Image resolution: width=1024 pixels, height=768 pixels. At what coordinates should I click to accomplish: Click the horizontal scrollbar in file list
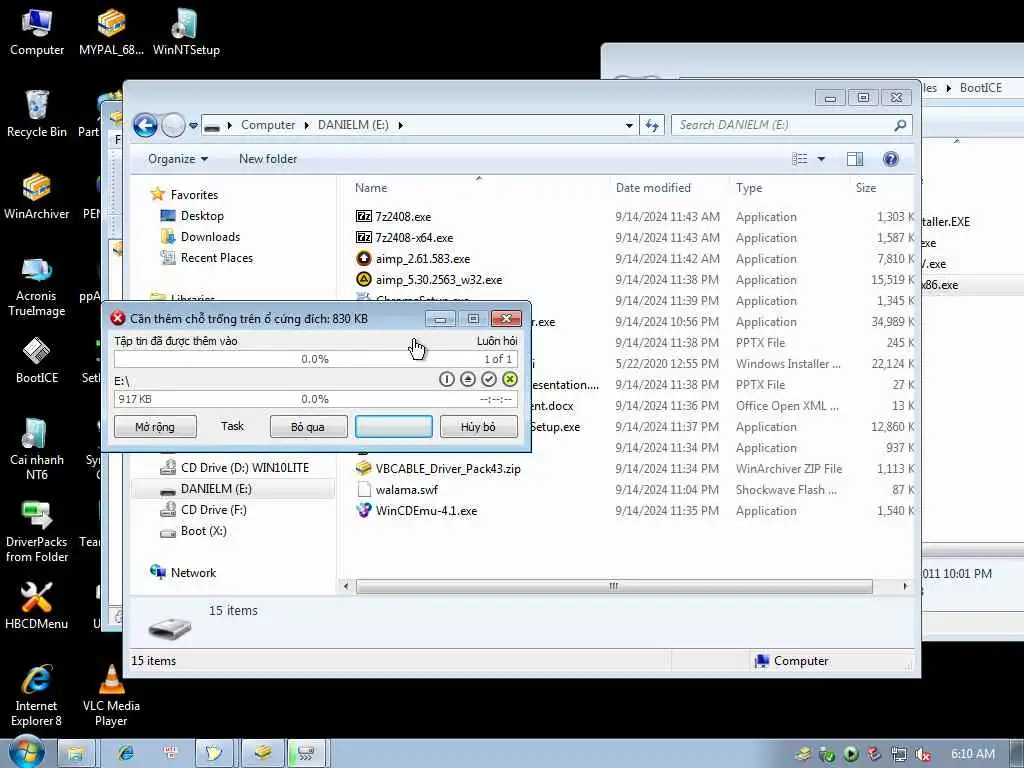click(614, 586)
